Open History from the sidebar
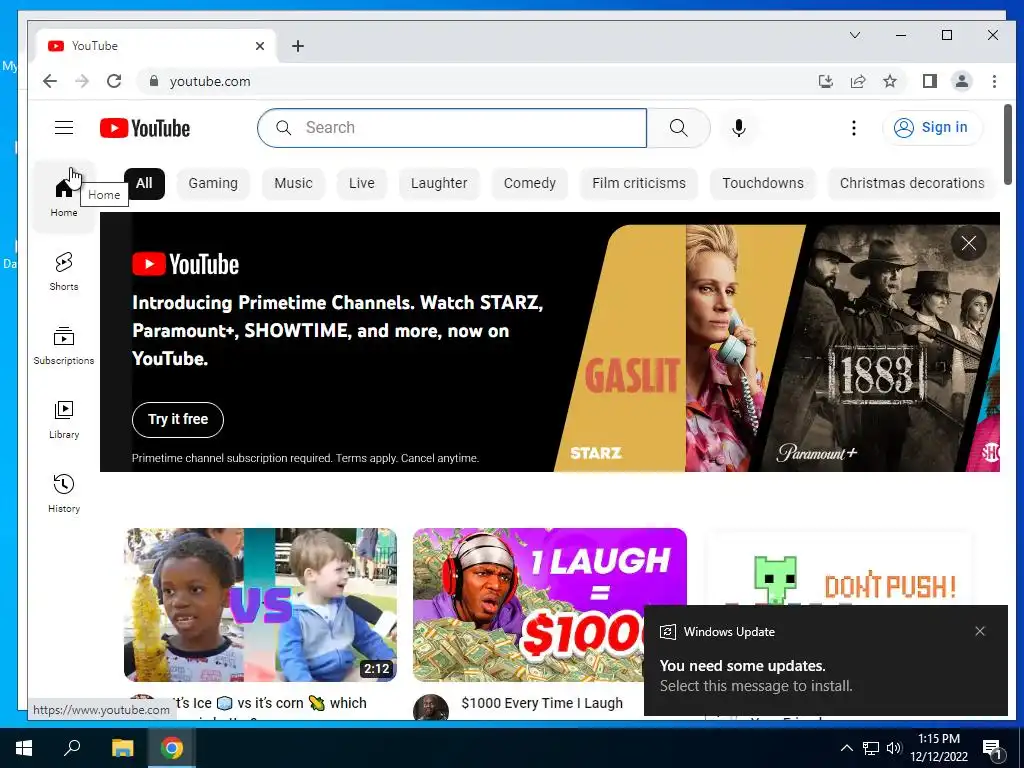The width and height of the screenshot is (1024, 768). click(x=64, y=493)
